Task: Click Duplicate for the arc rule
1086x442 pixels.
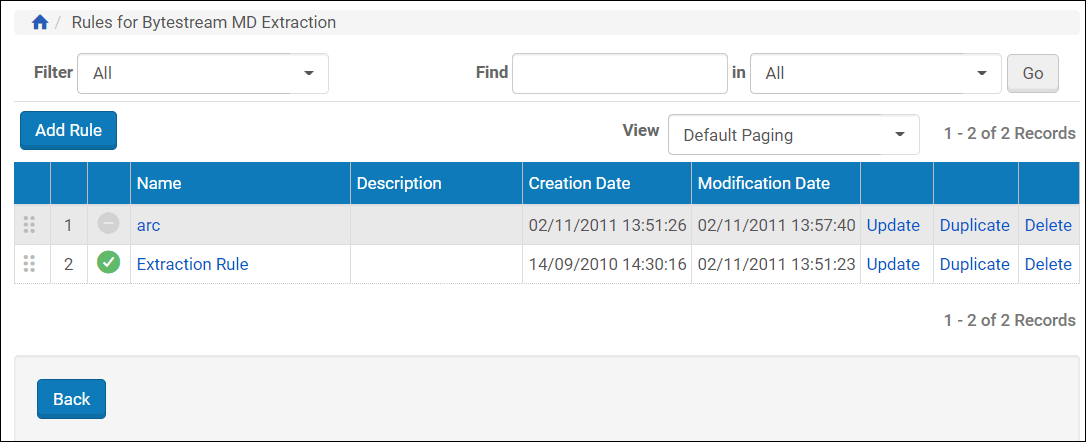Action: pyautogui.click(x=974, y=225)
